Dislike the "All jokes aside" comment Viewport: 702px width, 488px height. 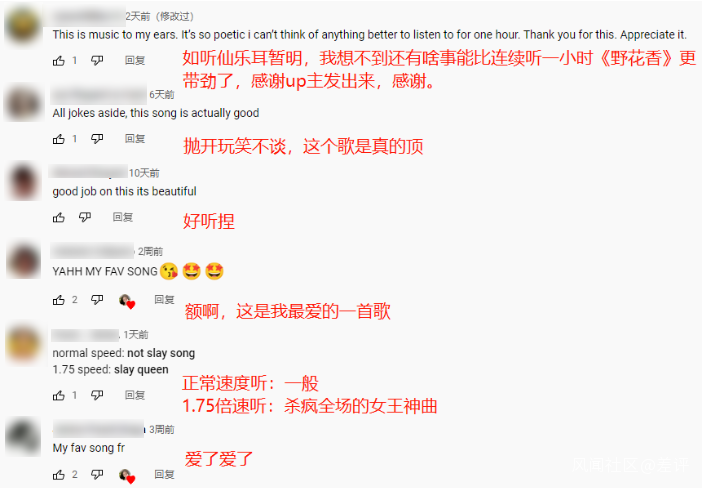click(x=97, y=139)
